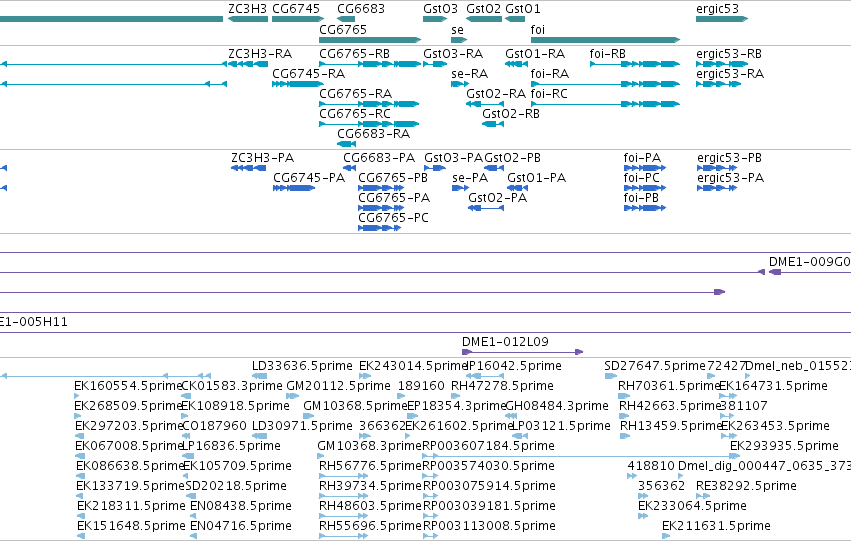Open the LD33636.5prime EST label
851x541 pixels.
(302, 366)
